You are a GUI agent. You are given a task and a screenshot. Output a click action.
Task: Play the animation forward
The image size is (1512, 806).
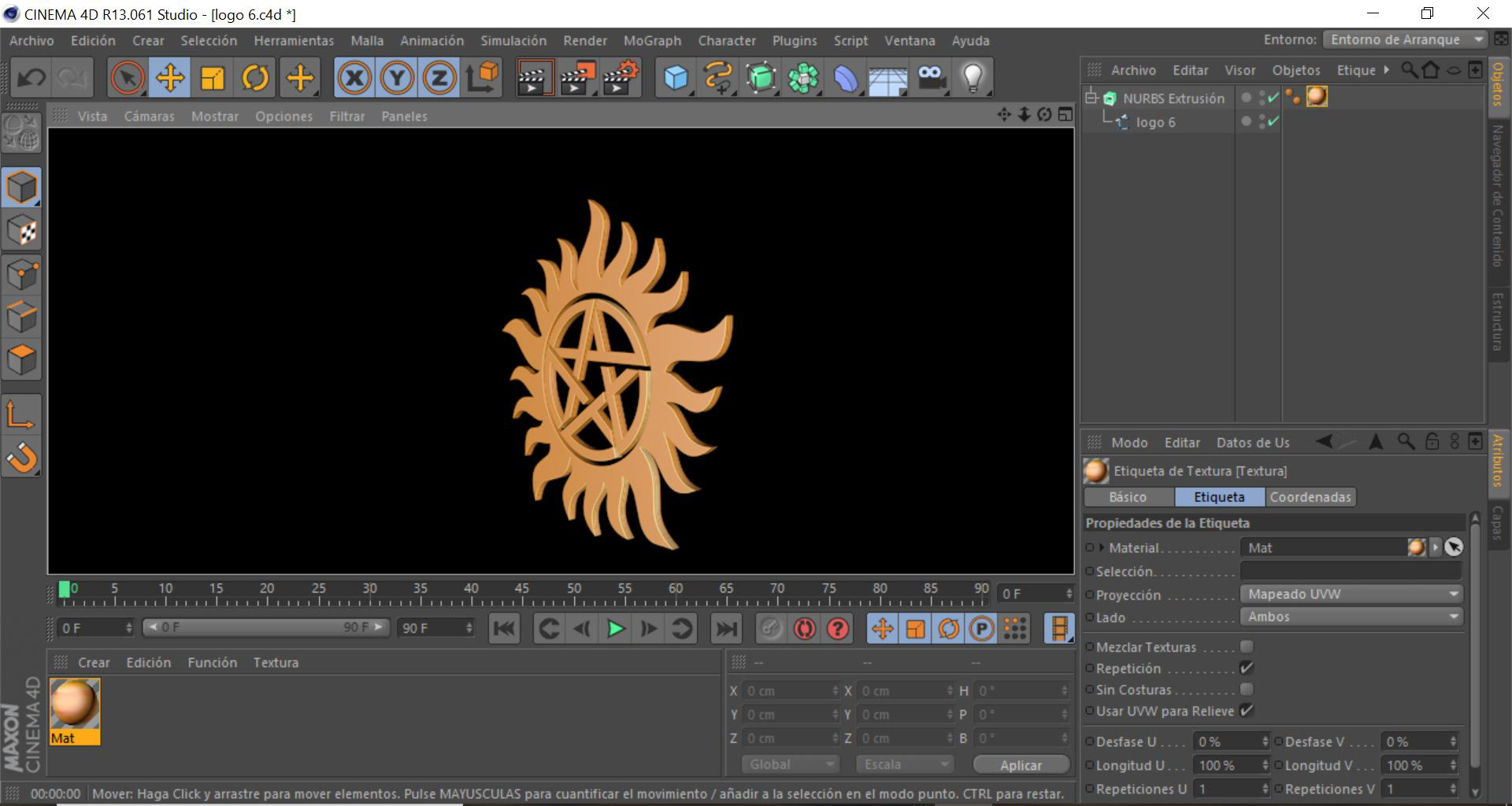coord(616,628)
